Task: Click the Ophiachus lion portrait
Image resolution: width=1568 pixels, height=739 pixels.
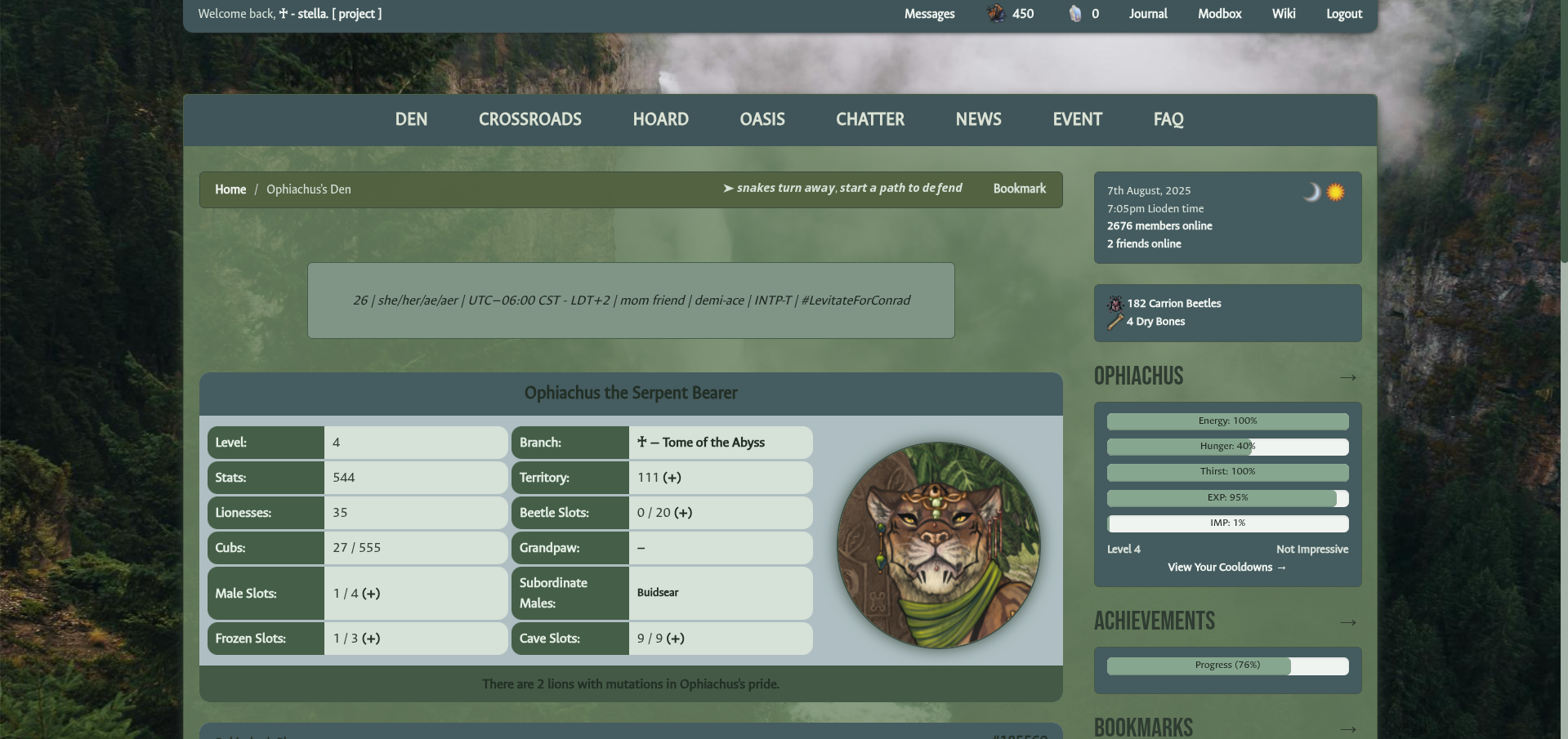Action: [938, 545]
